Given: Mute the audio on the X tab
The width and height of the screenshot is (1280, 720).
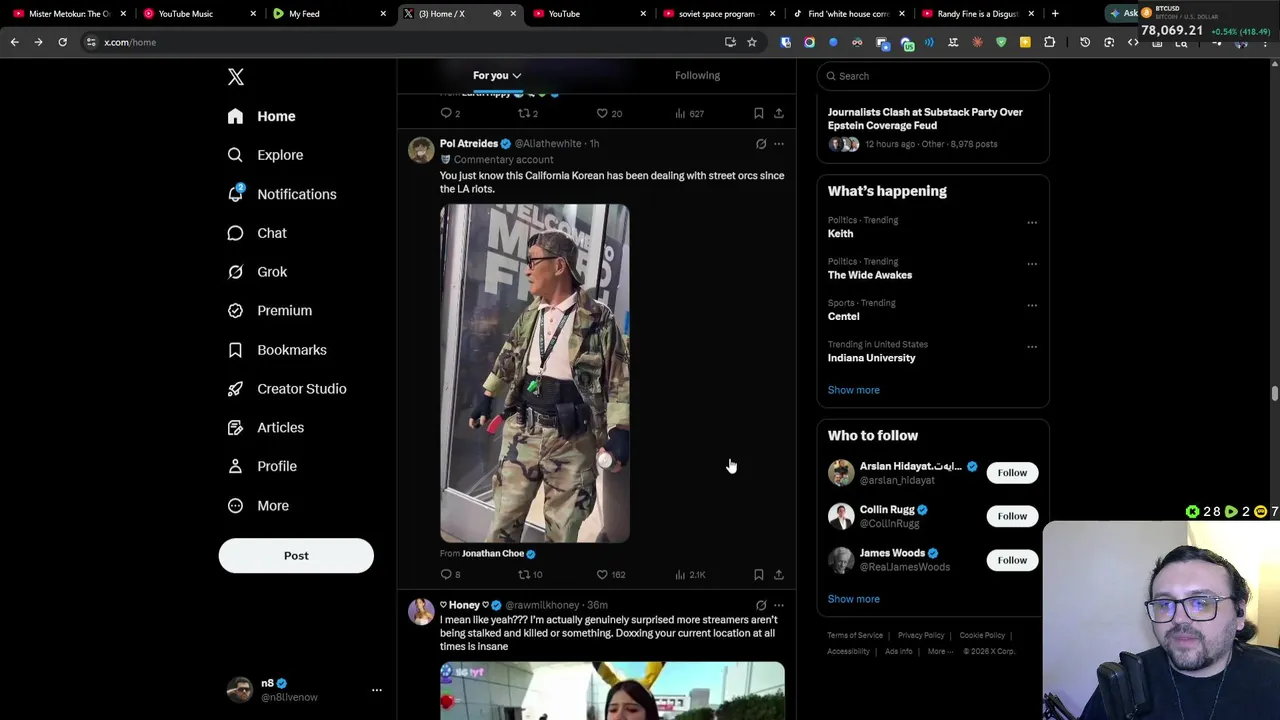Looking at the screenshot, I should pos(497,14).
